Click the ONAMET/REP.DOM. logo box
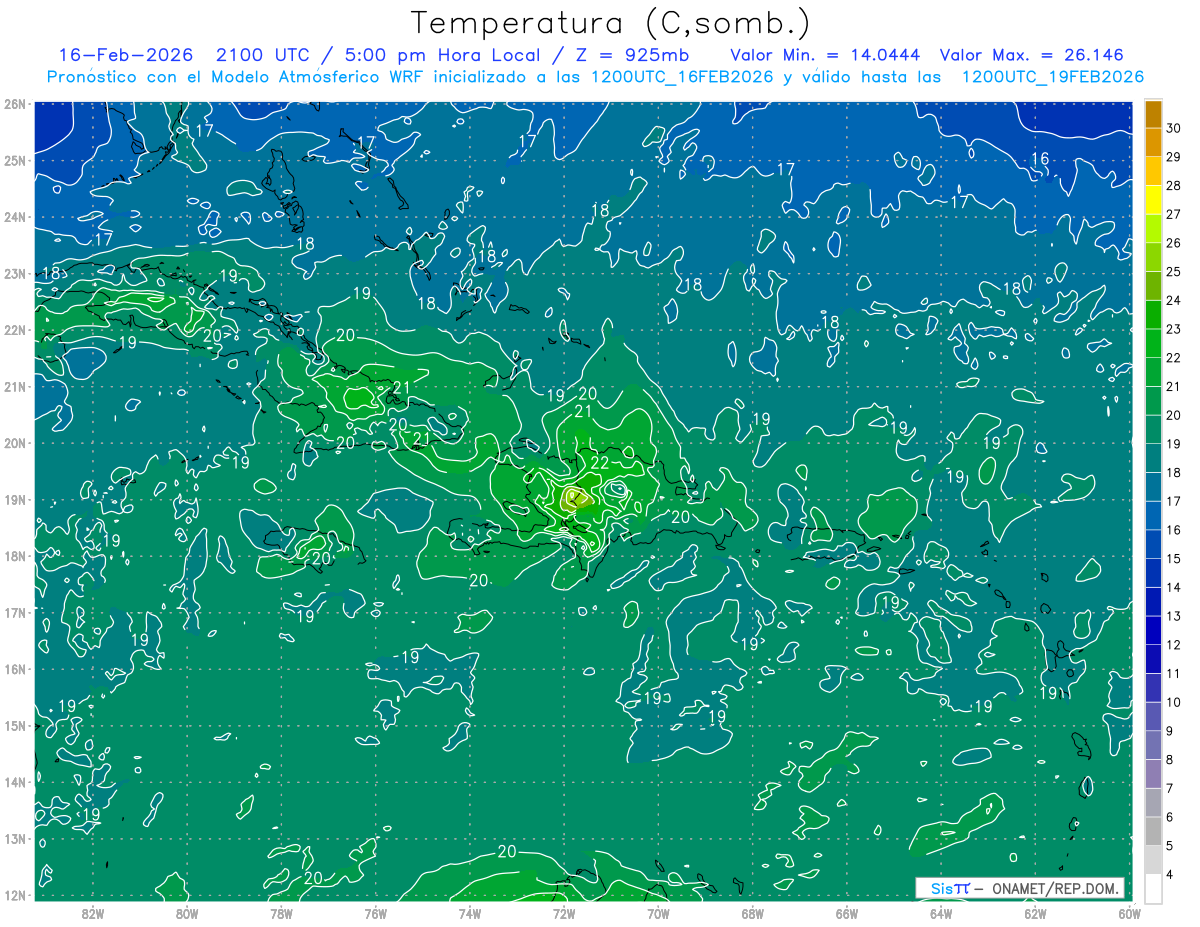 (1020, 888)
